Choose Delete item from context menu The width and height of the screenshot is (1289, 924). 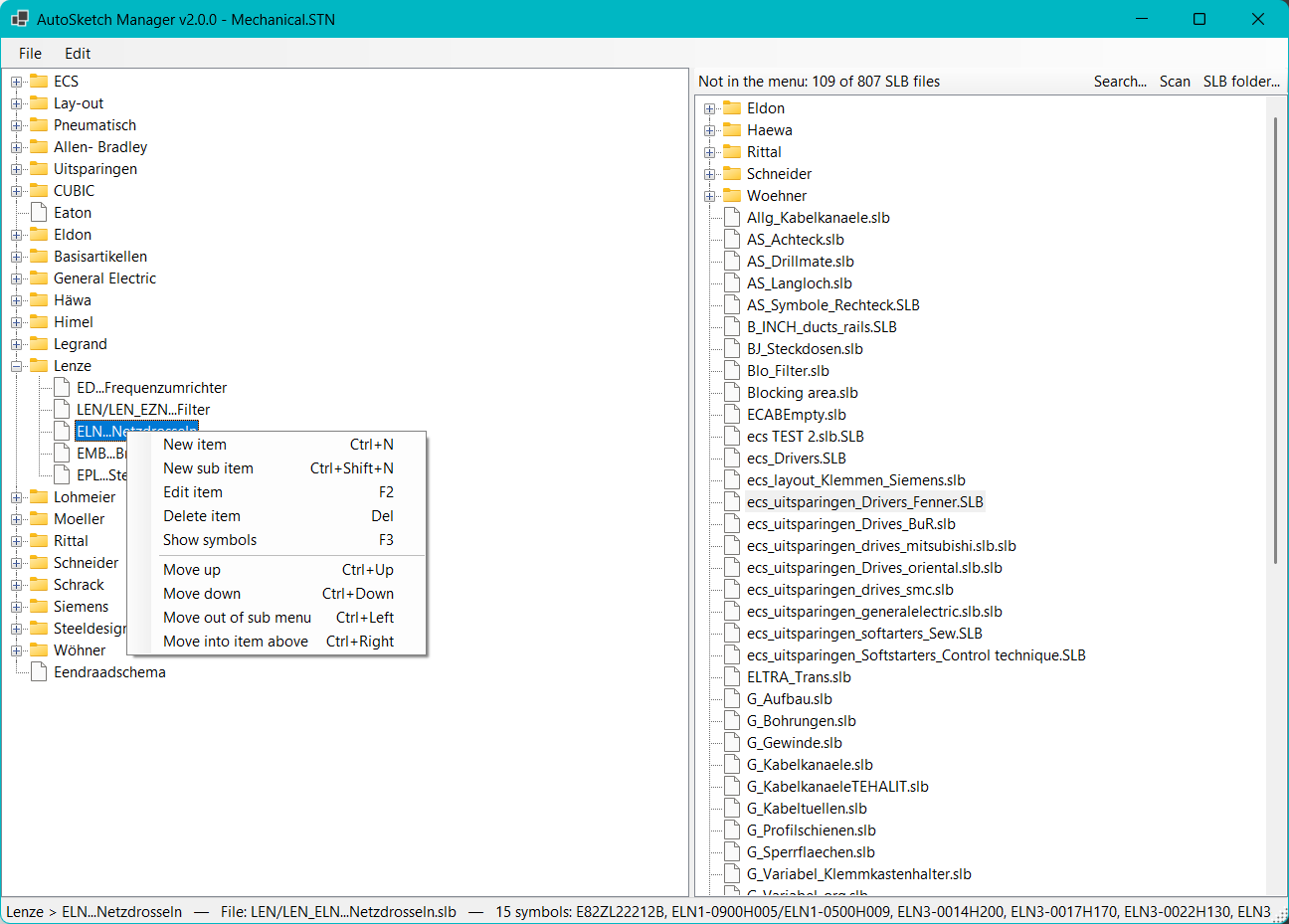coord(278,516)
